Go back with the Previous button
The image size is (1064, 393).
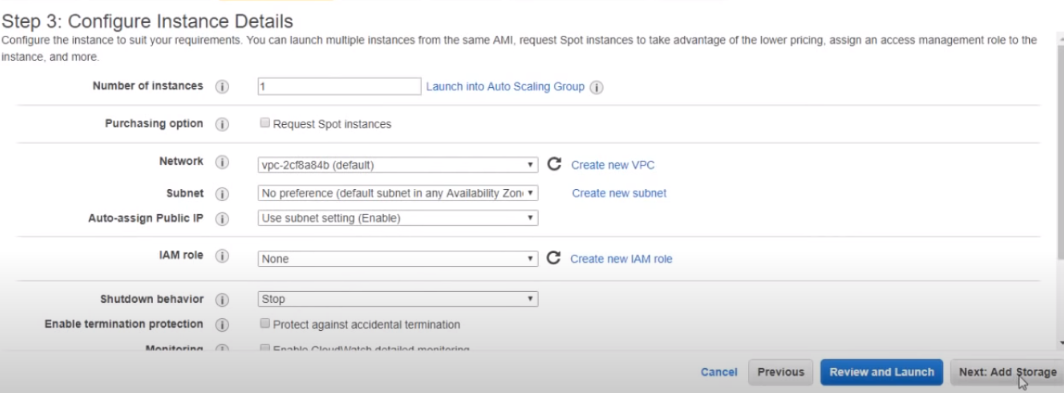point(780,372)
